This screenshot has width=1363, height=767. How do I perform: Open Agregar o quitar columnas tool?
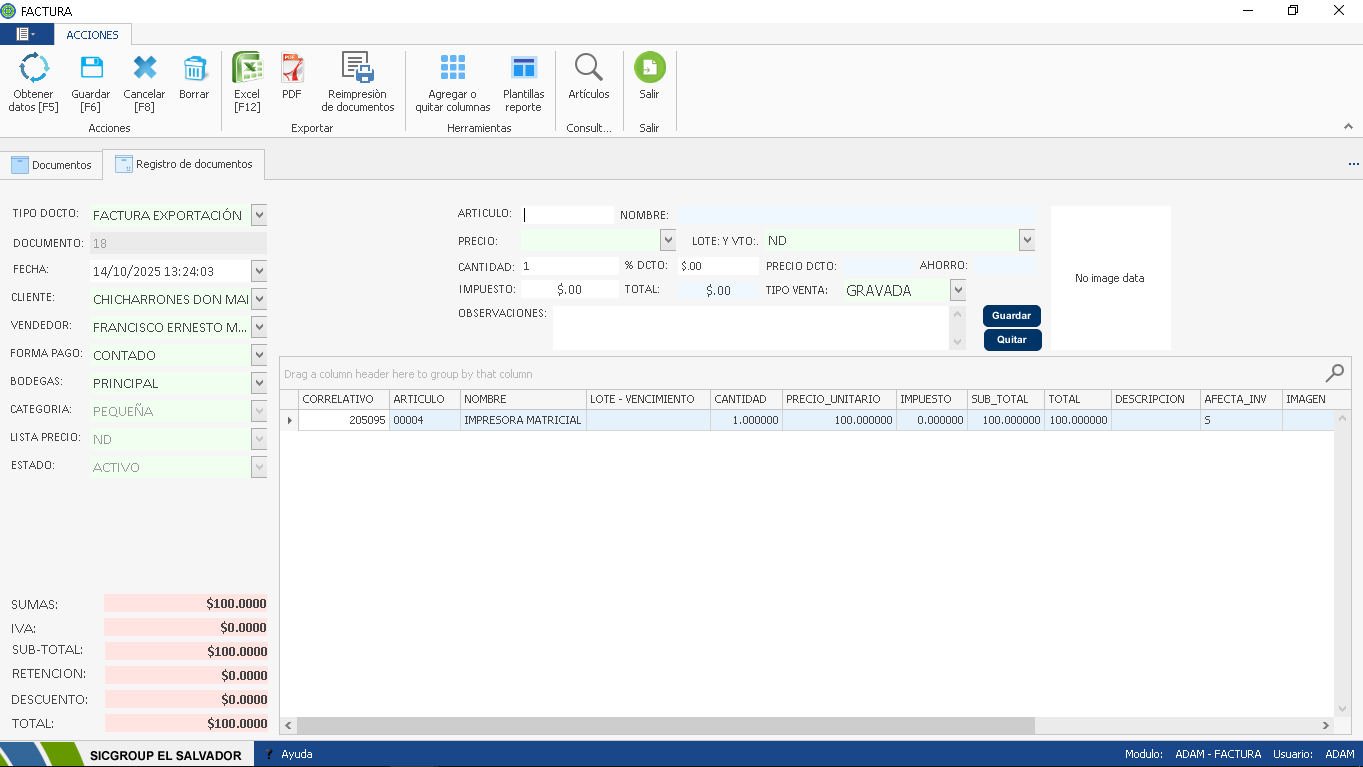(x=453, y=69)
